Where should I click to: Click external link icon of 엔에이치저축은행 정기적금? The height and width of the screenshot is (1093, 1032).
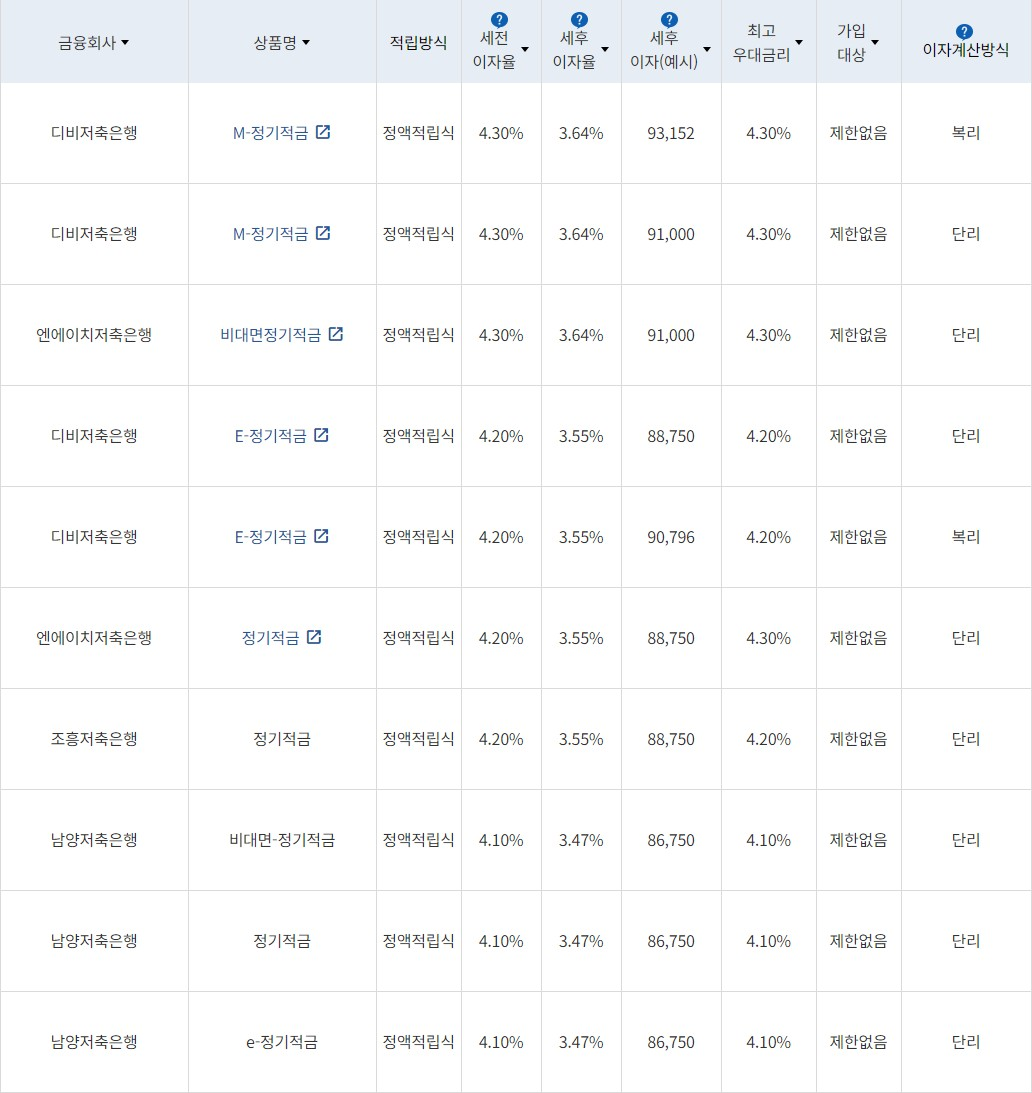(x=314, y=637)
